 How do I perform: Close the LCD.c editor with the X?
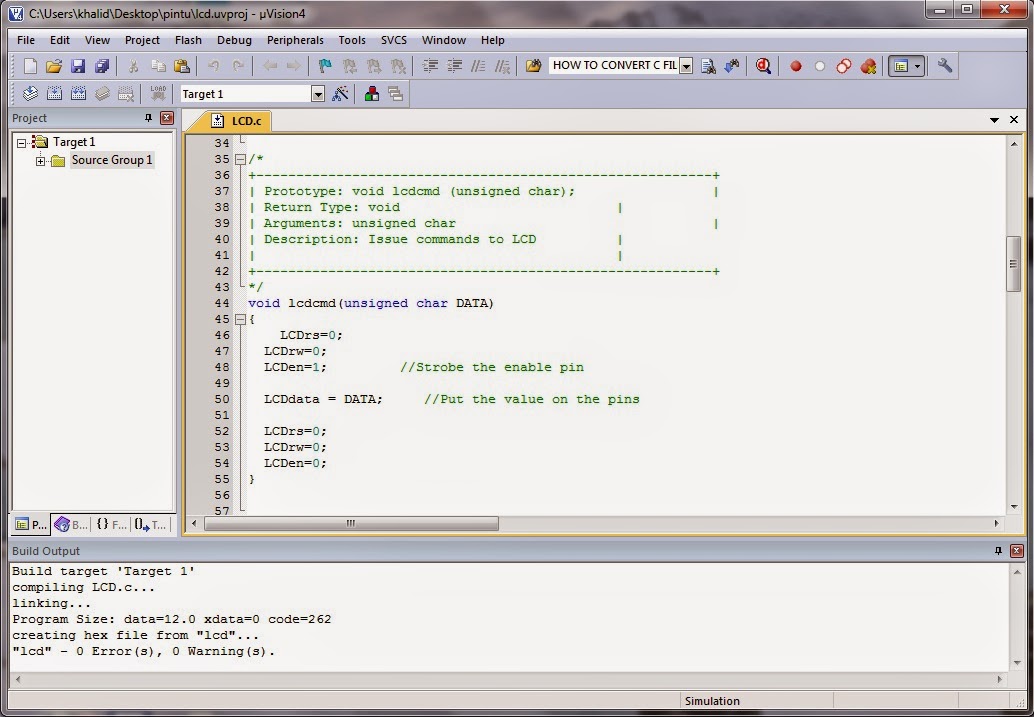(1014, 120)
